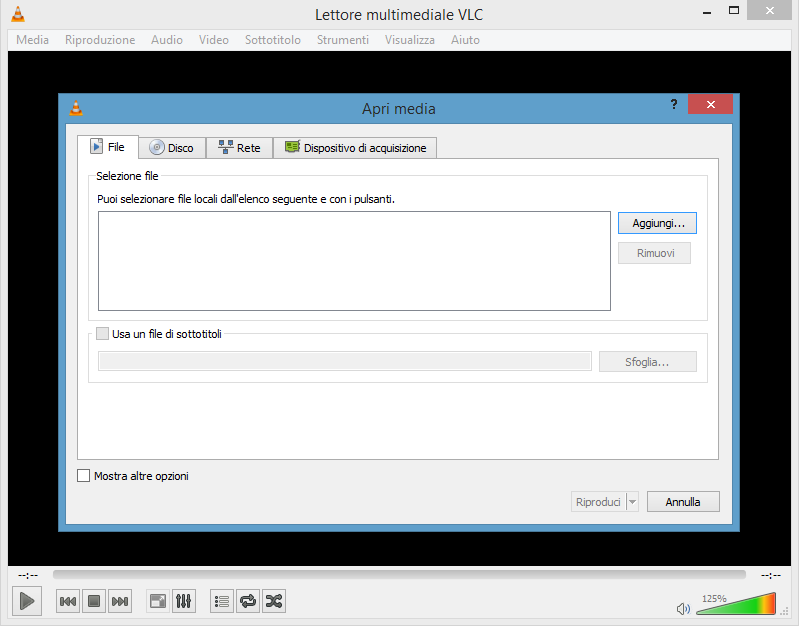Click the file selection list box

point(354,261)
